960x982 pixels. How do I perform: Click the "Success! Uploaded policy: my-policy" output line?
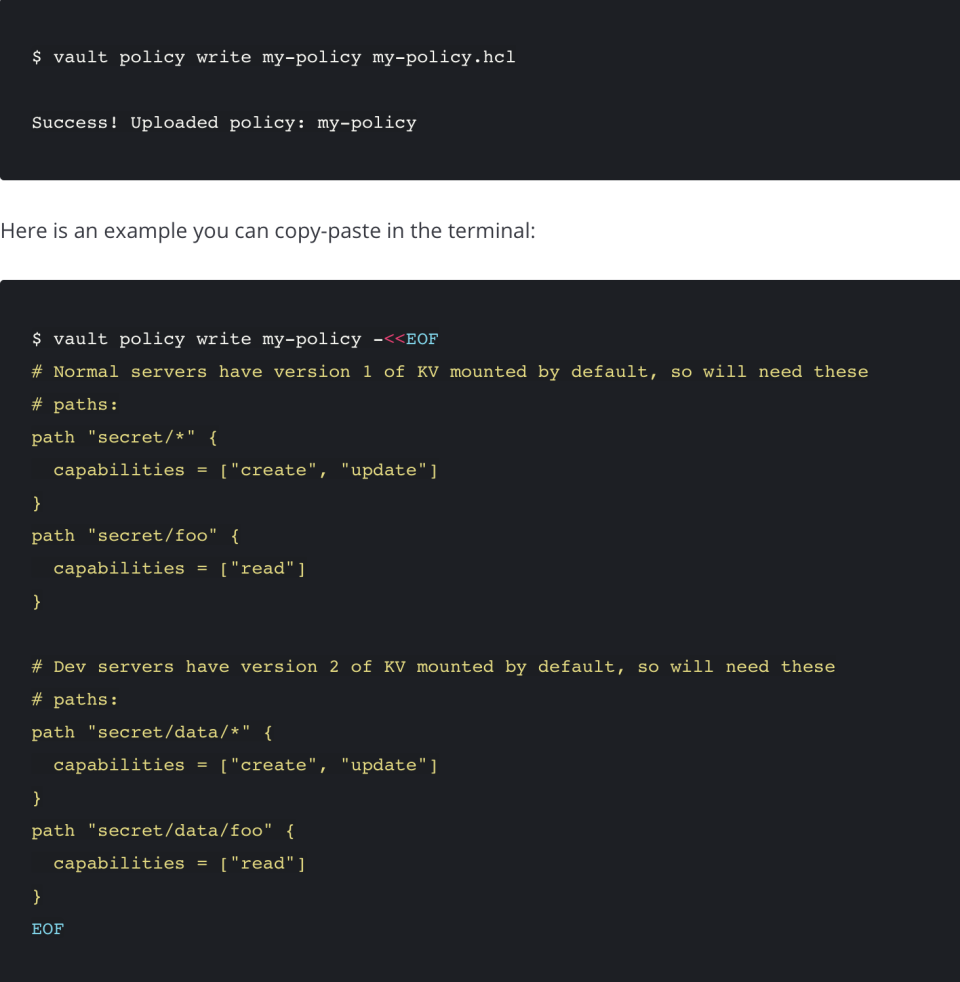coord(224,123)
